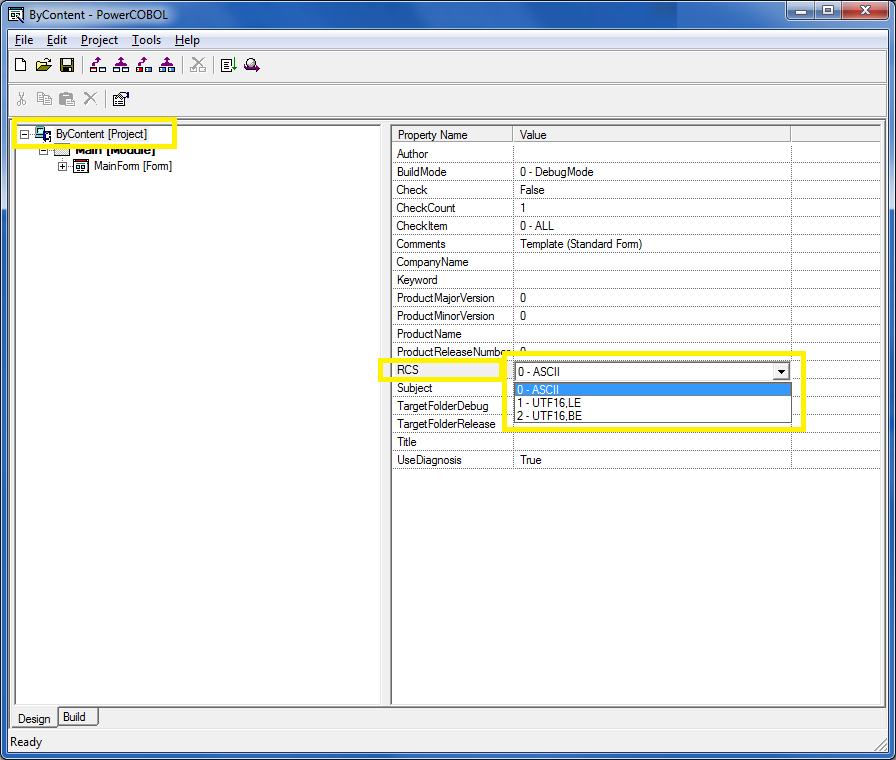Click the New project toolbar icon
The image size is (896, 760).
pyautogui.click(x=21, y=65)
